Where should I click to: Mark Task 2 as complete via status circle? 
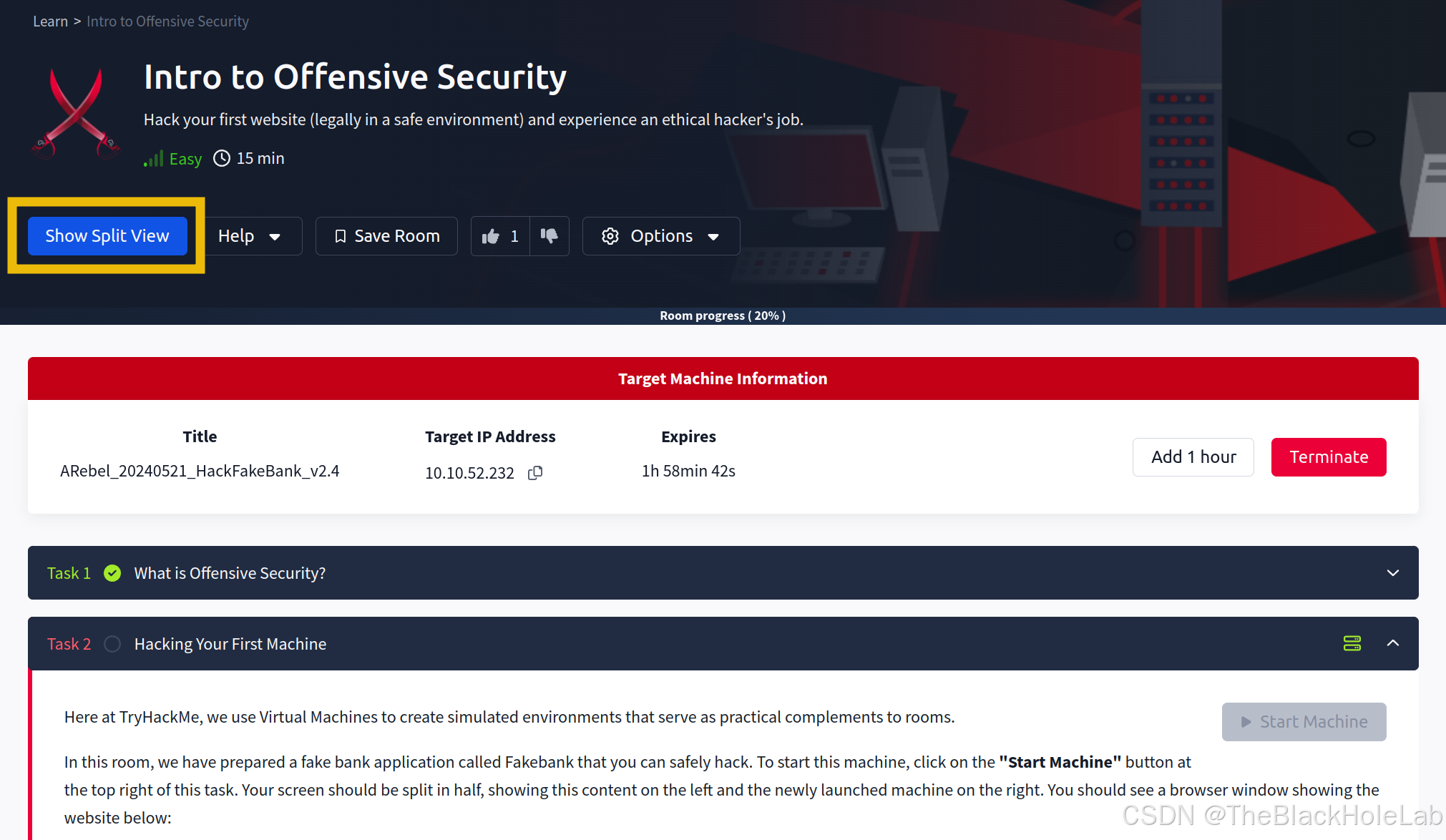click(112, 644)
